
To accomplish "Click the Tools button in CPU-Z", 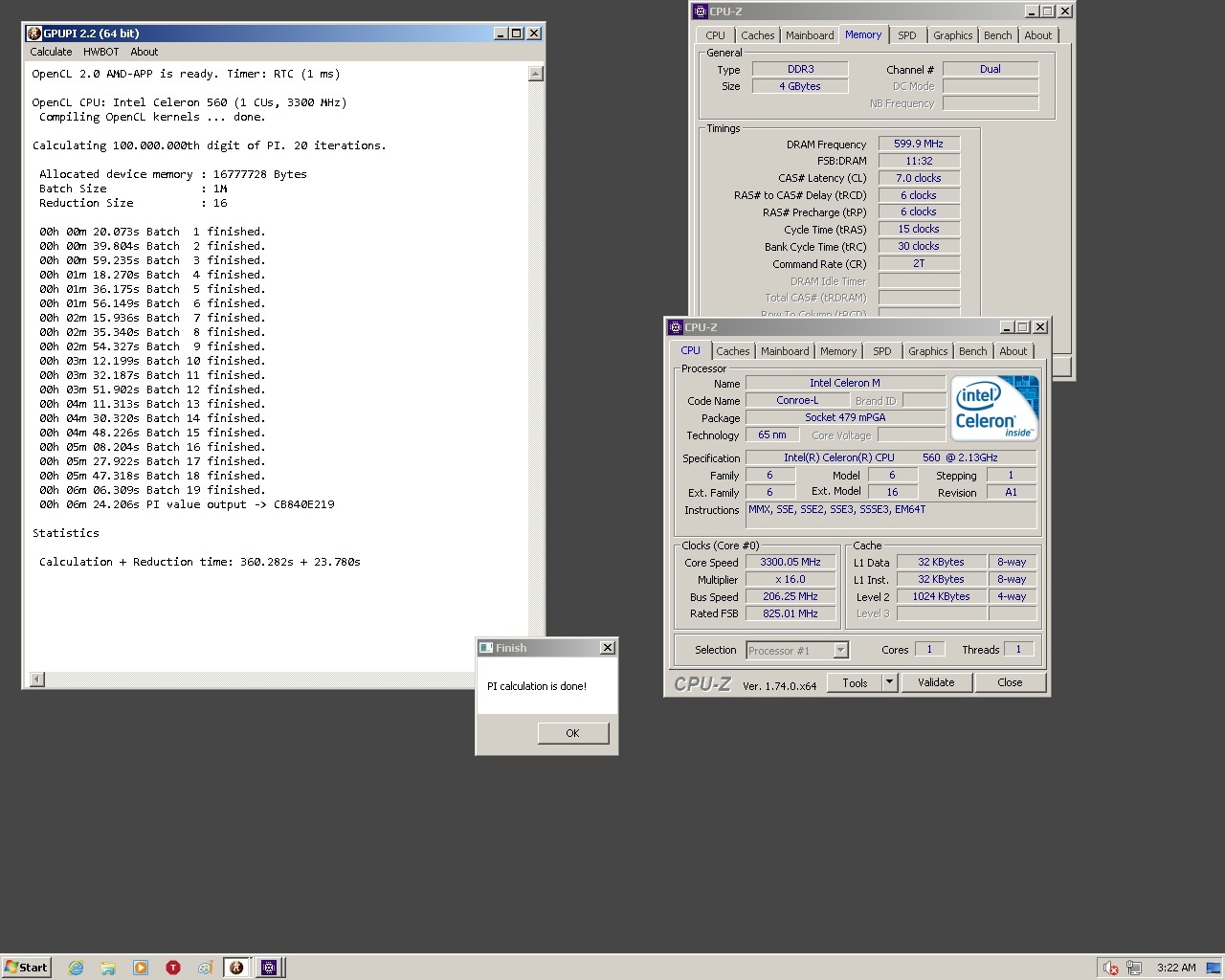I will pos(856,682).
